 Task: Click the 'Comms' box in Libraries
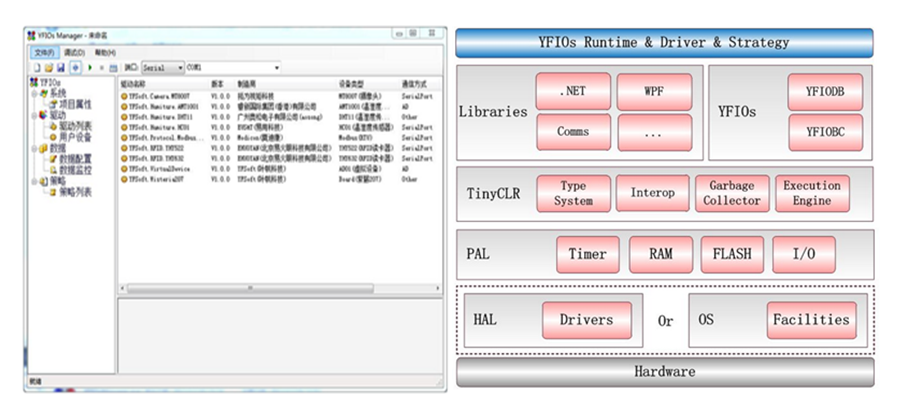(x=573, y=132)
